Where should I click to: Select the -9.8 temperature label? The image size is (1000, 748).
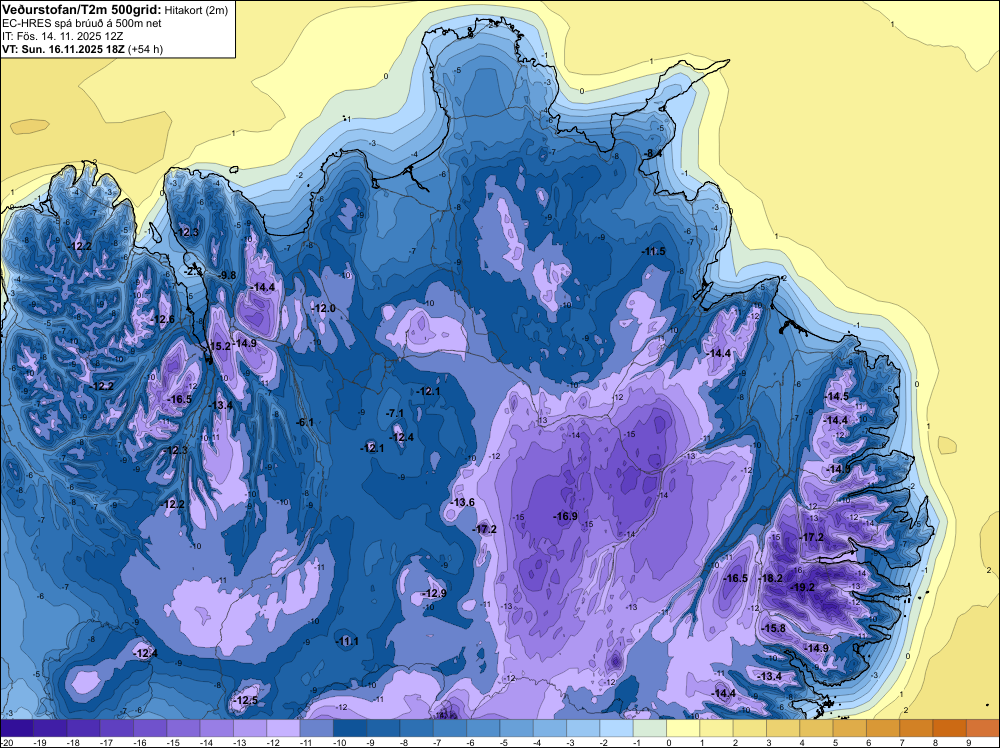[227, 275]
